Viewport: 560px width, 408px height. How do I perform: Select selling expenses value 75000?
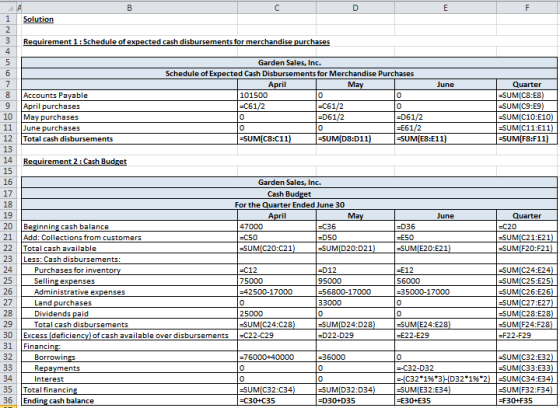[277, 281]
